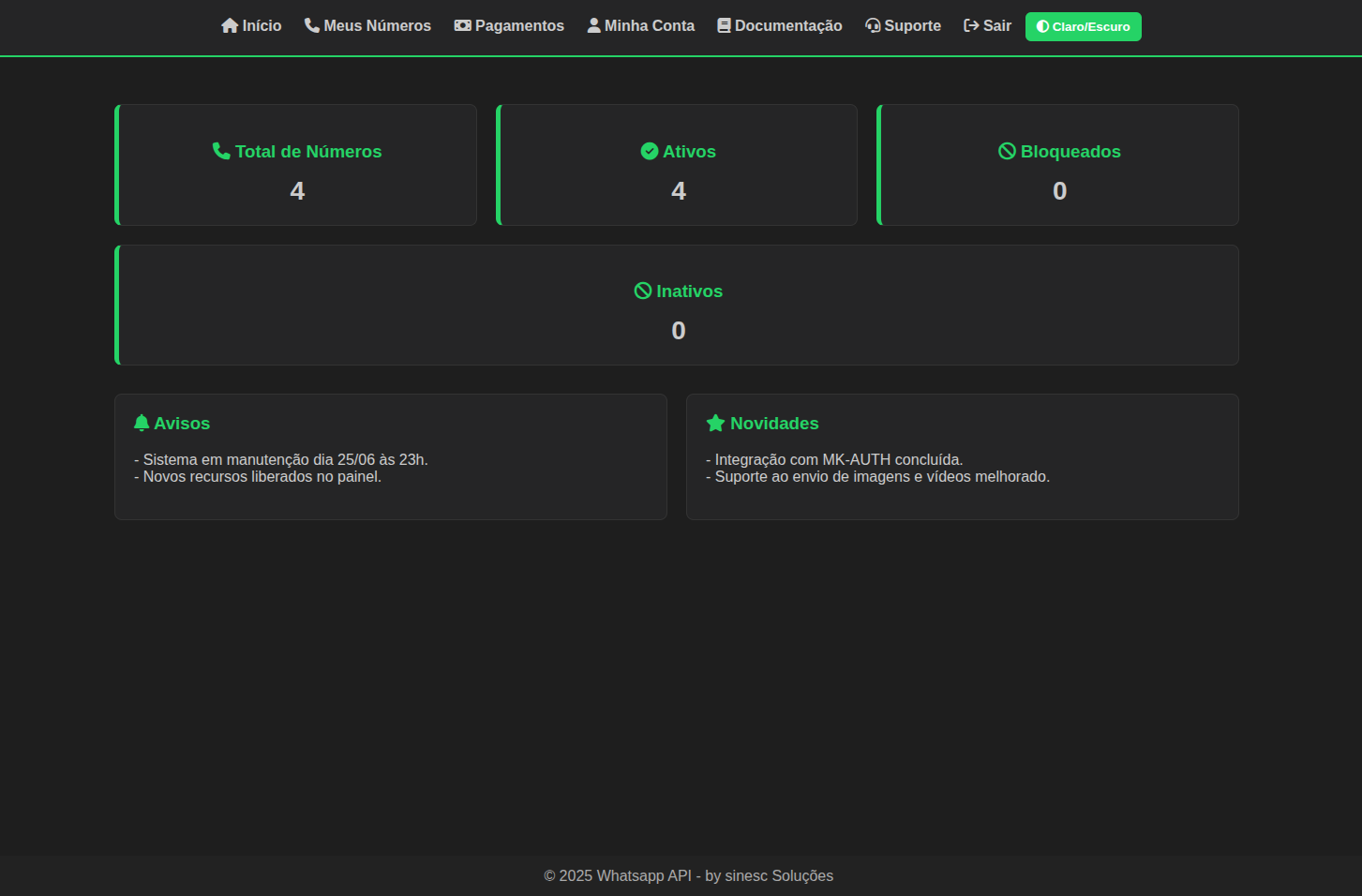Click the Inativos count number
This screenshot has height=896, width=1362.
(x=679, y=331)
